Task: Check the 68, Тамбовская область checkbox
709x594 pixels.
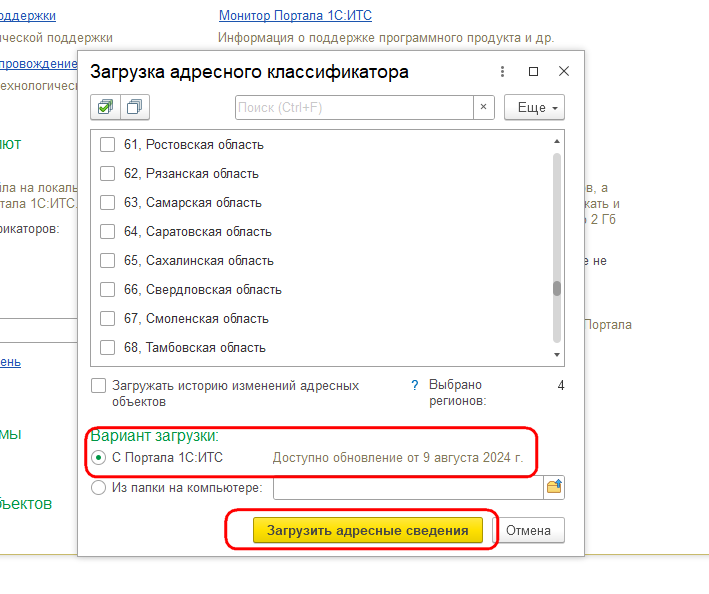Action: [x=107, y=347]
